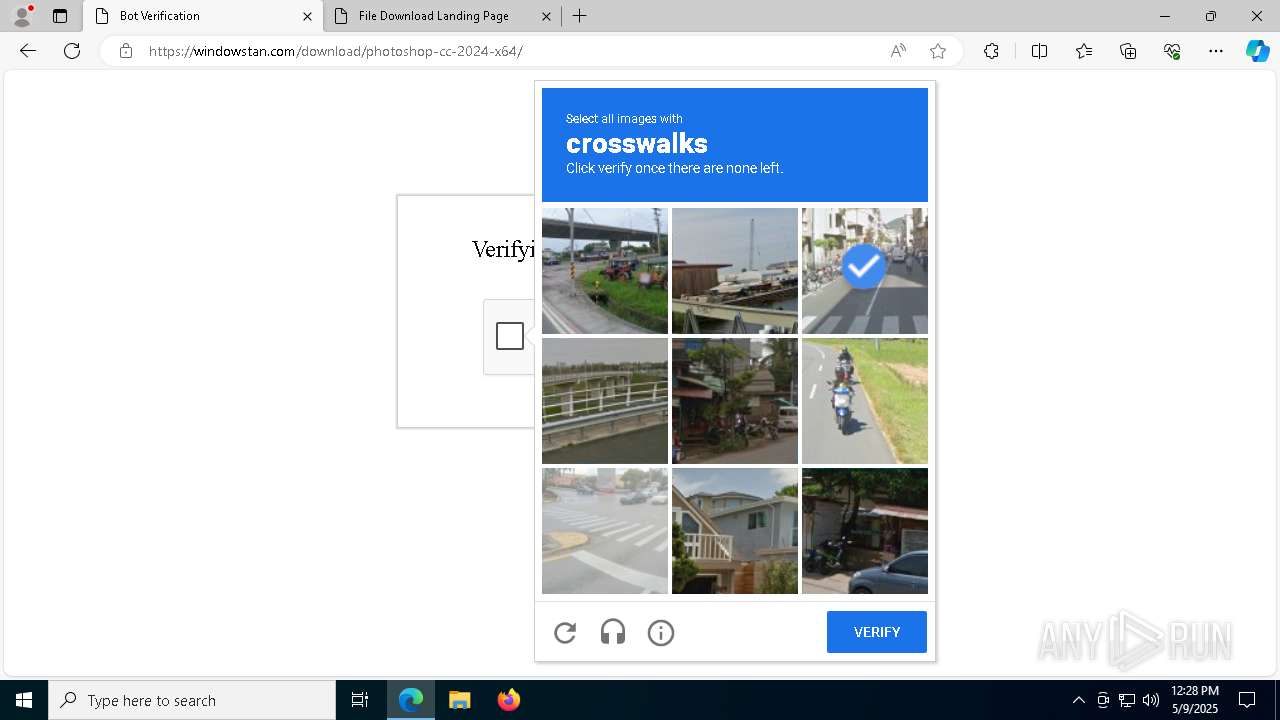Switch to audio challenge headphones icon

(x=613, y=632)
